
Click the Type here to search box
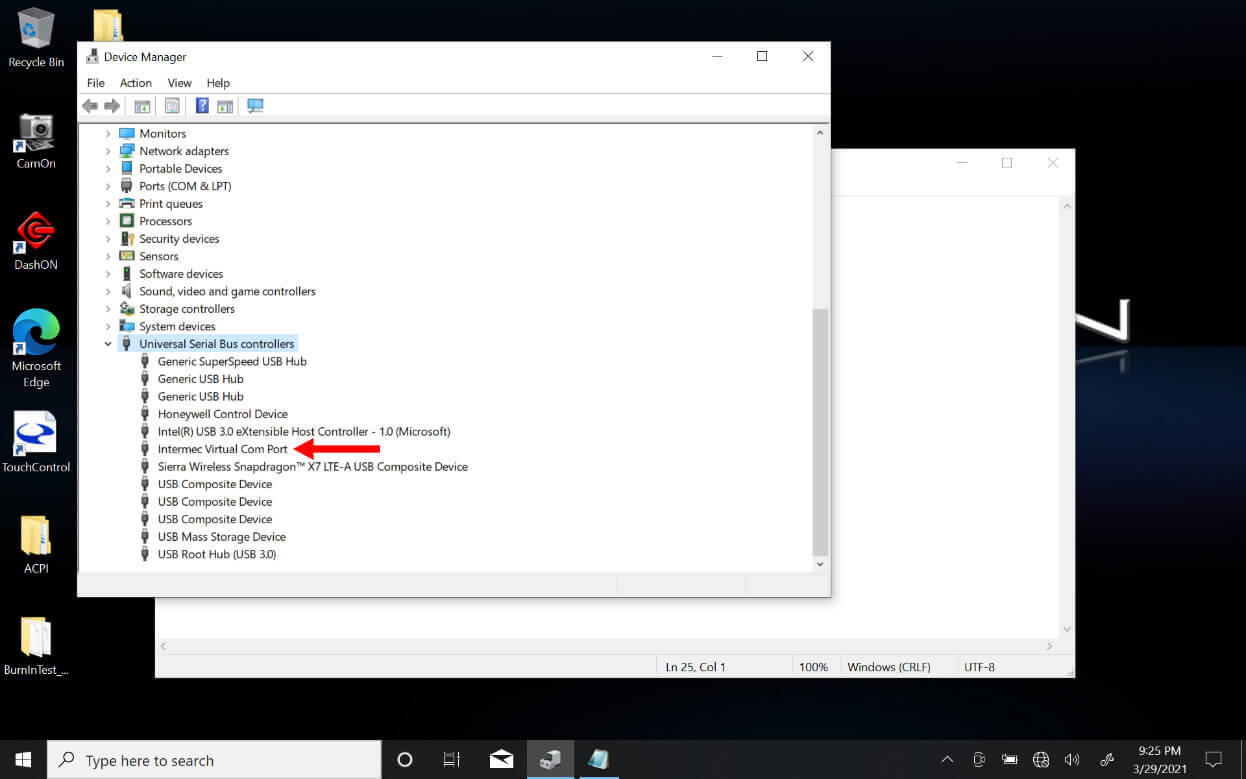[215, 760]
